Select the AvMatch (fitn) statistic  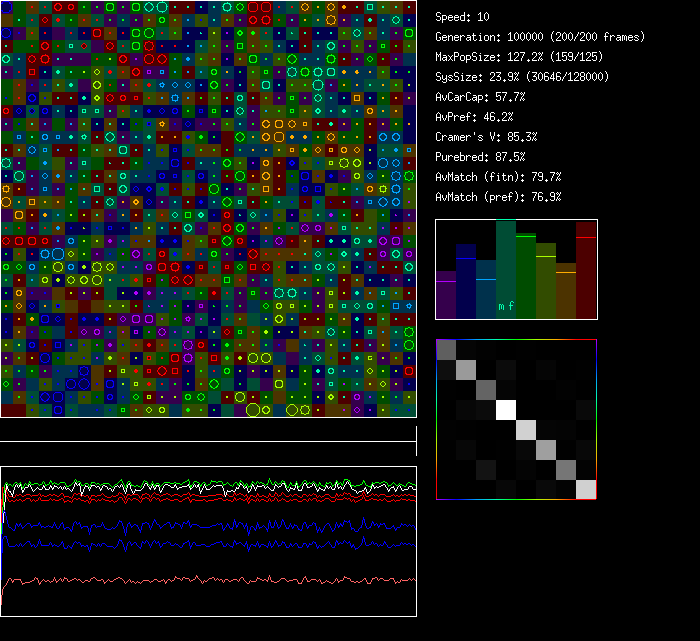pyautogui.click(x=498, y=177)
